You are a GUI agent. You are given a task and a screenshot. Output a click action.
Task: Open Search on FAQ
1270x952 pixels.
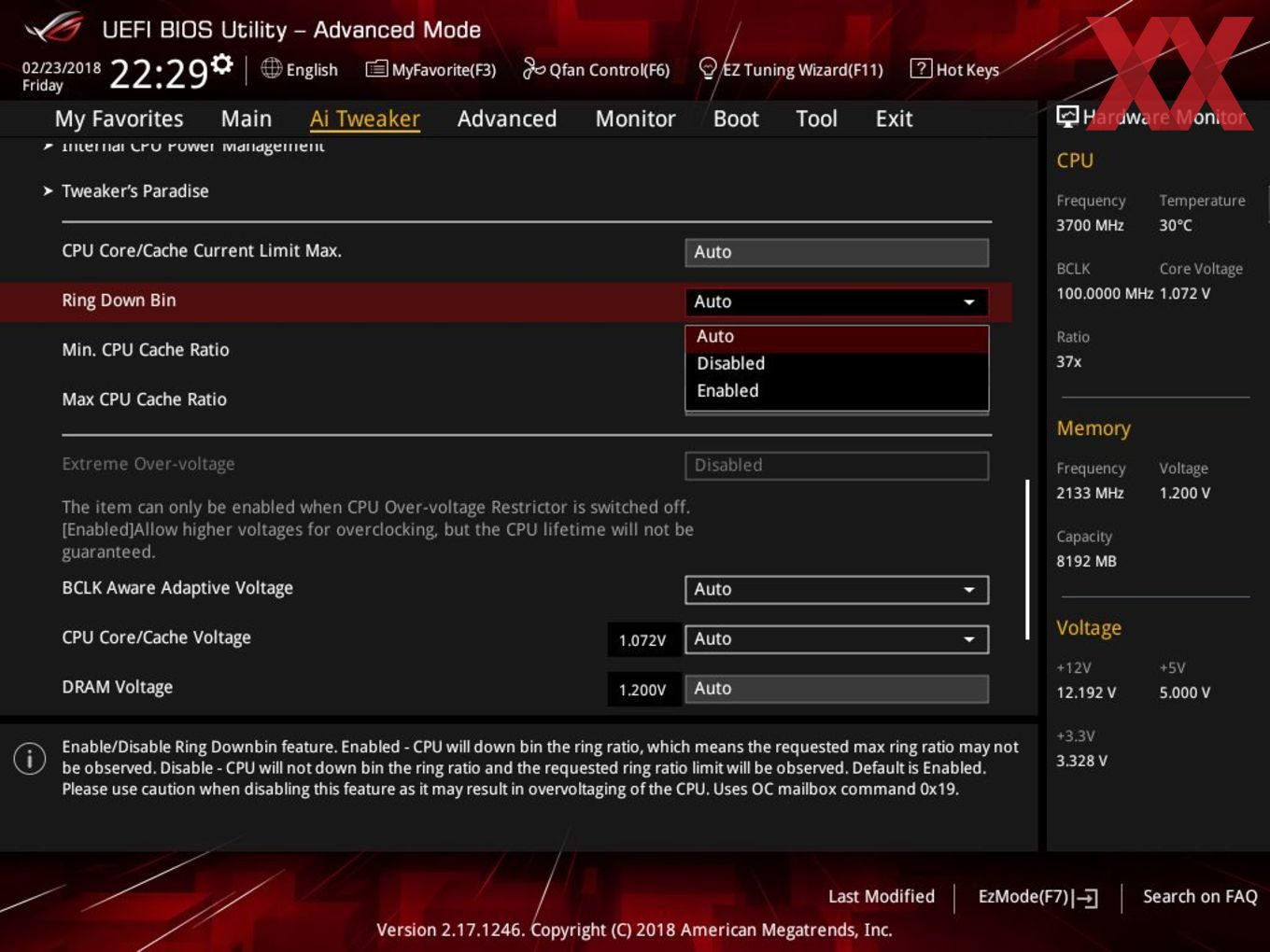[x=1200, y=896]
